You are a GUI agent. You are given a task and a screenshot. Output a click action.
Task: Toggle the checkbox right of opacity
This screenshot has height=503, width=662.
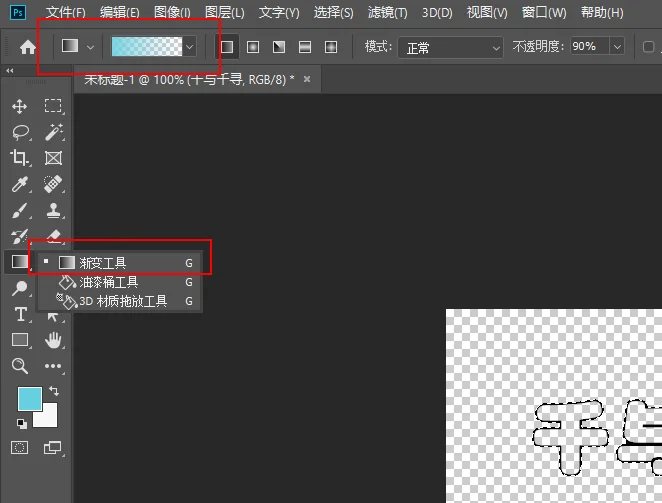[648, 47]
